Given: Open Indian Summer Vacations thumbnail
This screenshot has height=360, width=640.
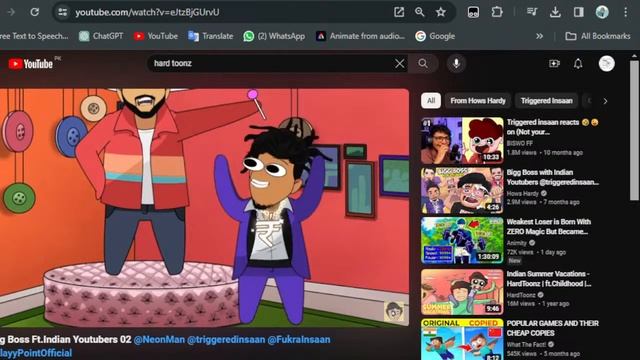Looking at the screenshot, I should (x=462, y=291).
